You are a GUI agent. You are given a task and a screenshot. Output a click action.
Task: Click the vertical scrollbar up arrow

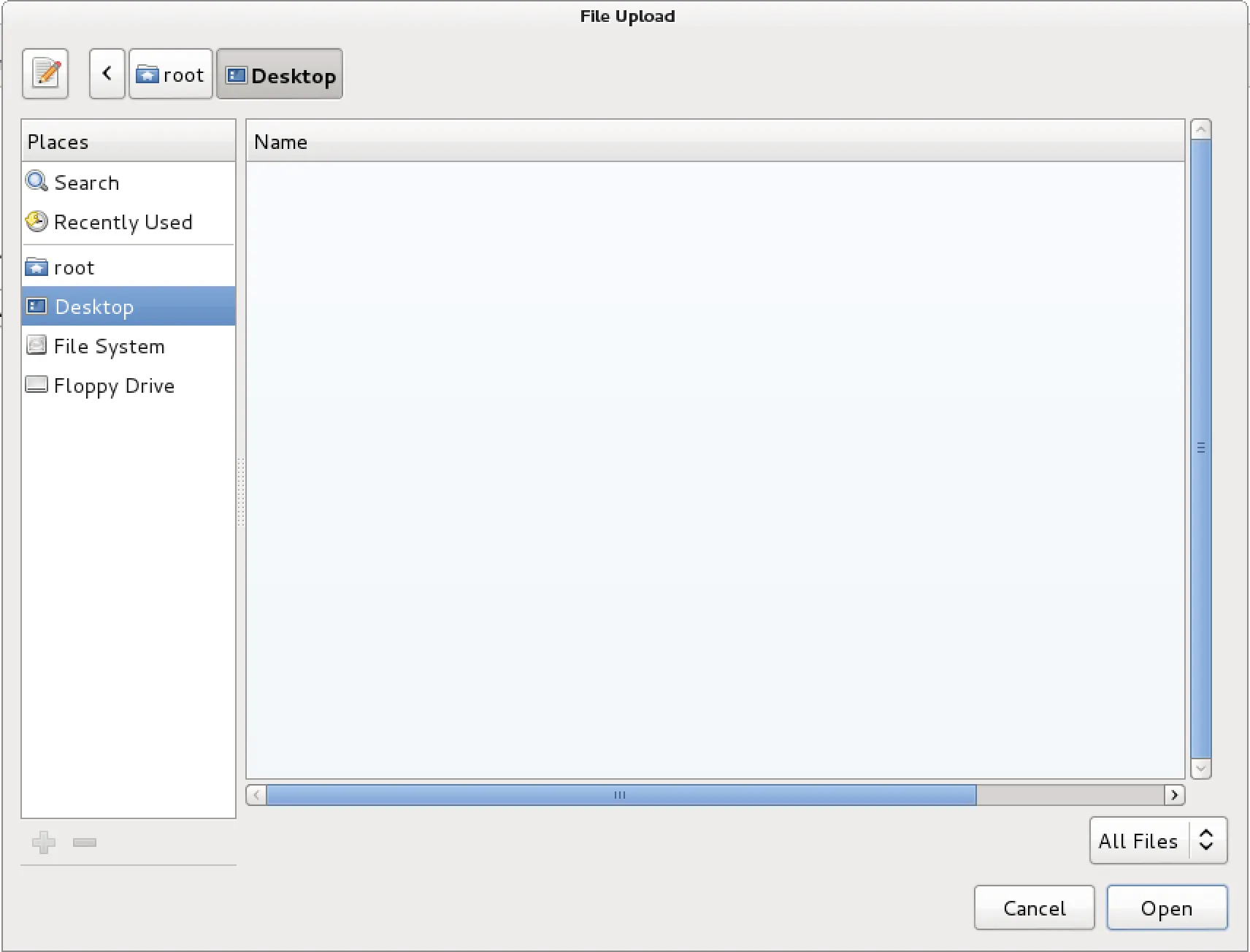pyautogui.click(x=1200, y=130)
